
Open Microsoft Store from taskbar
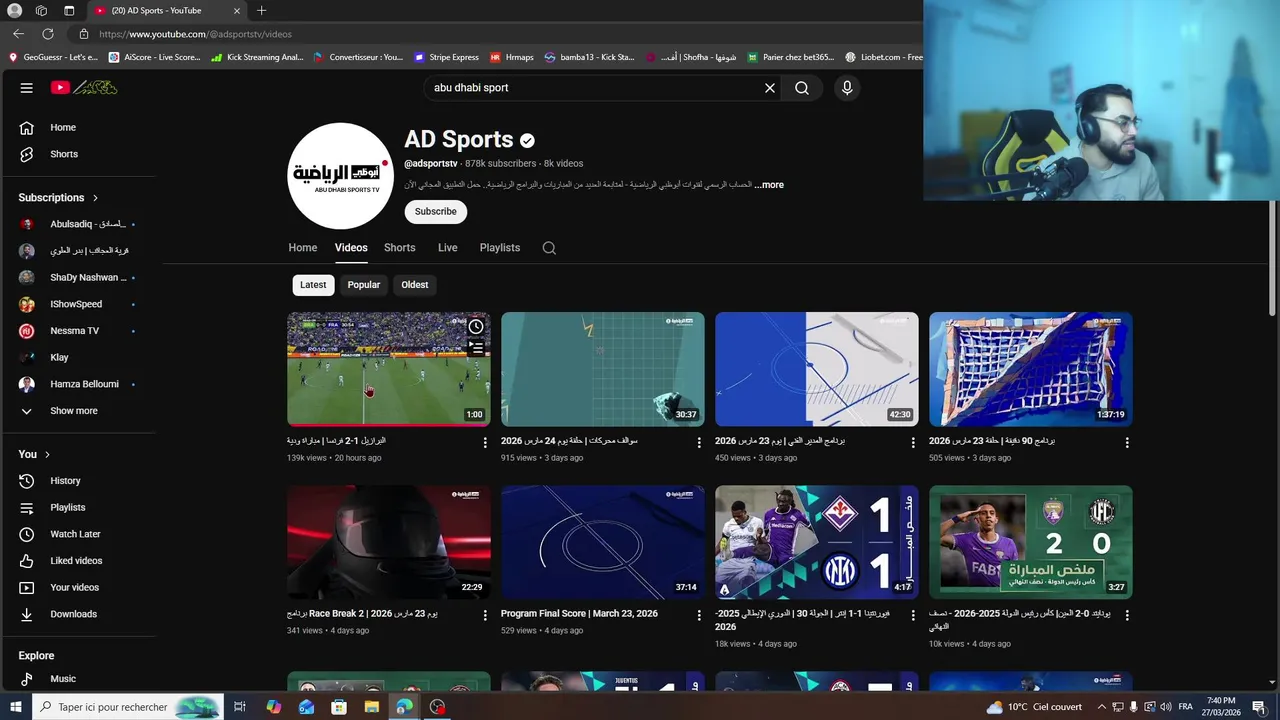pos(339,707)
